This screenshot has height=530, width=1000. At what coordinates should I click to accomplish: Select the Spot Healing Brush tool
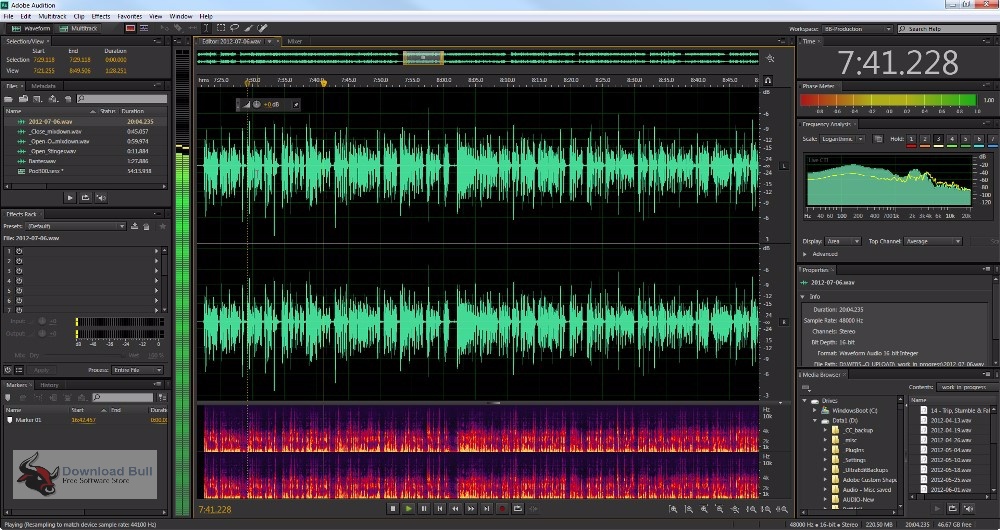[262, 28]
